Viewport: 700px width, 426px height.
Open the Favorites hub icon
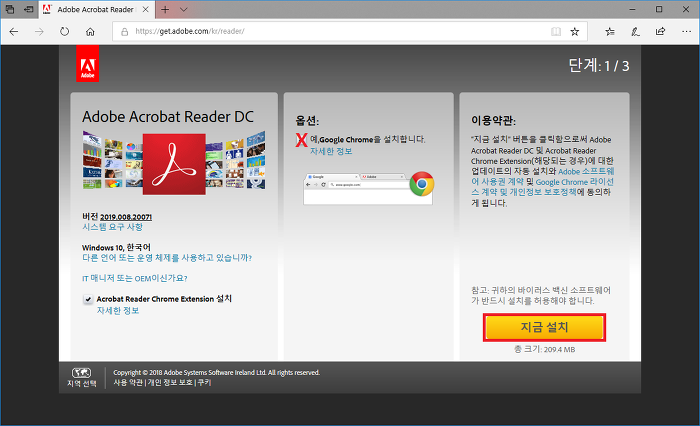tap(610, 31)
